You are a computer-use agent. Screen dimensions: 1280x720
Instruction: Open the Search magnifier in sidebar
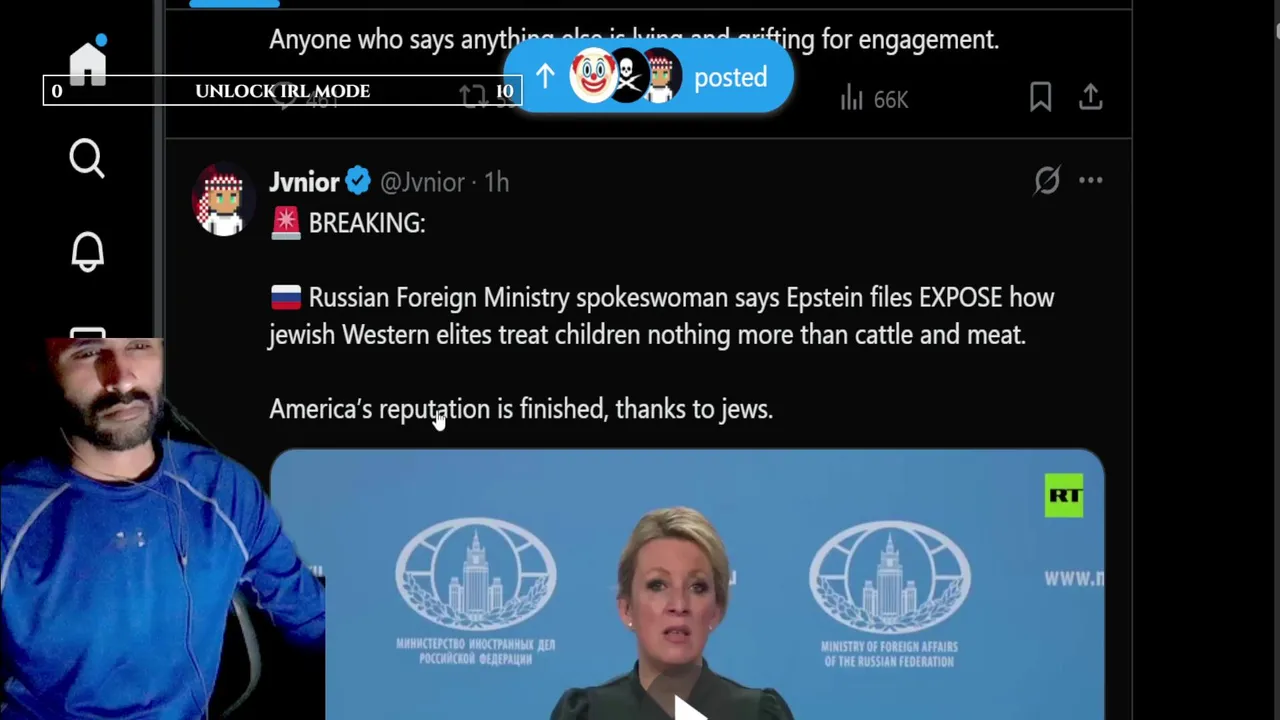(87, 158)
